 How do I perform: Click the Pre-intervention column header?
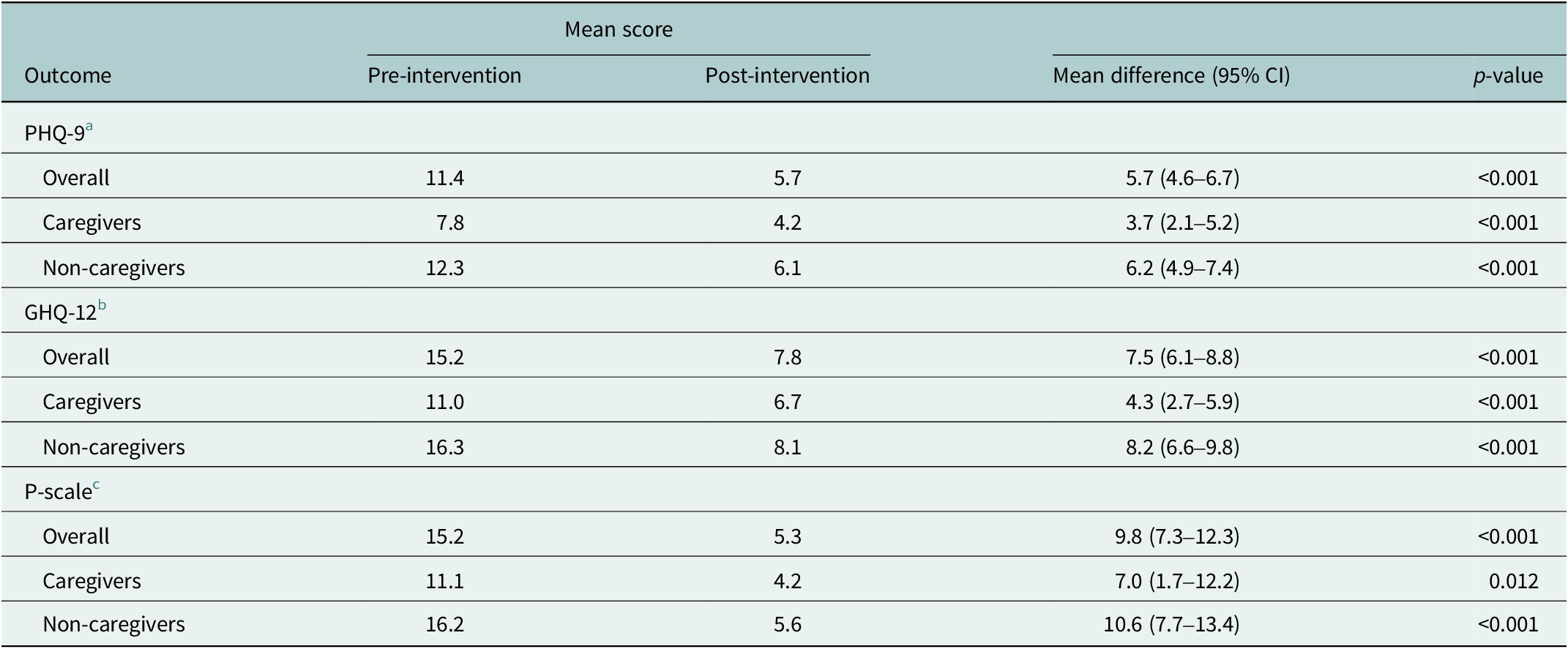(444, 75)
